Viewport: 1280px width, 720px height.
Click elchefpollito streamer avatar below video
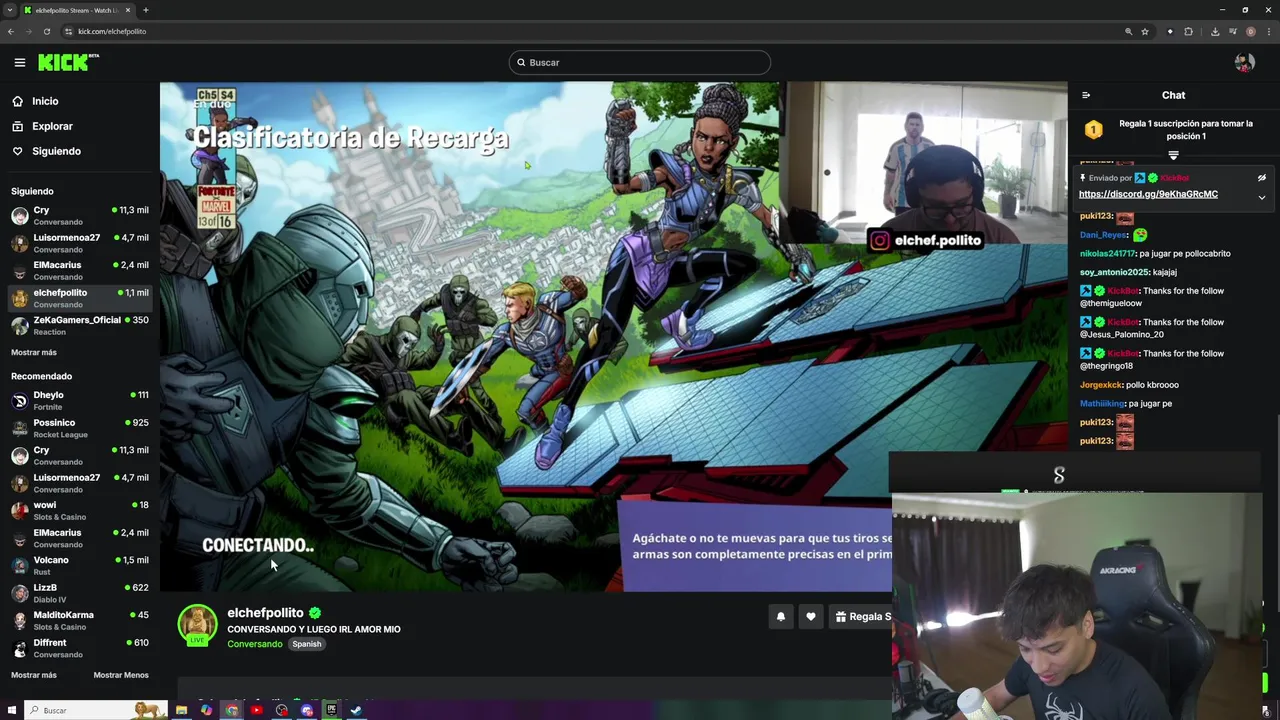pyautogui.click(x=197, y=624)
